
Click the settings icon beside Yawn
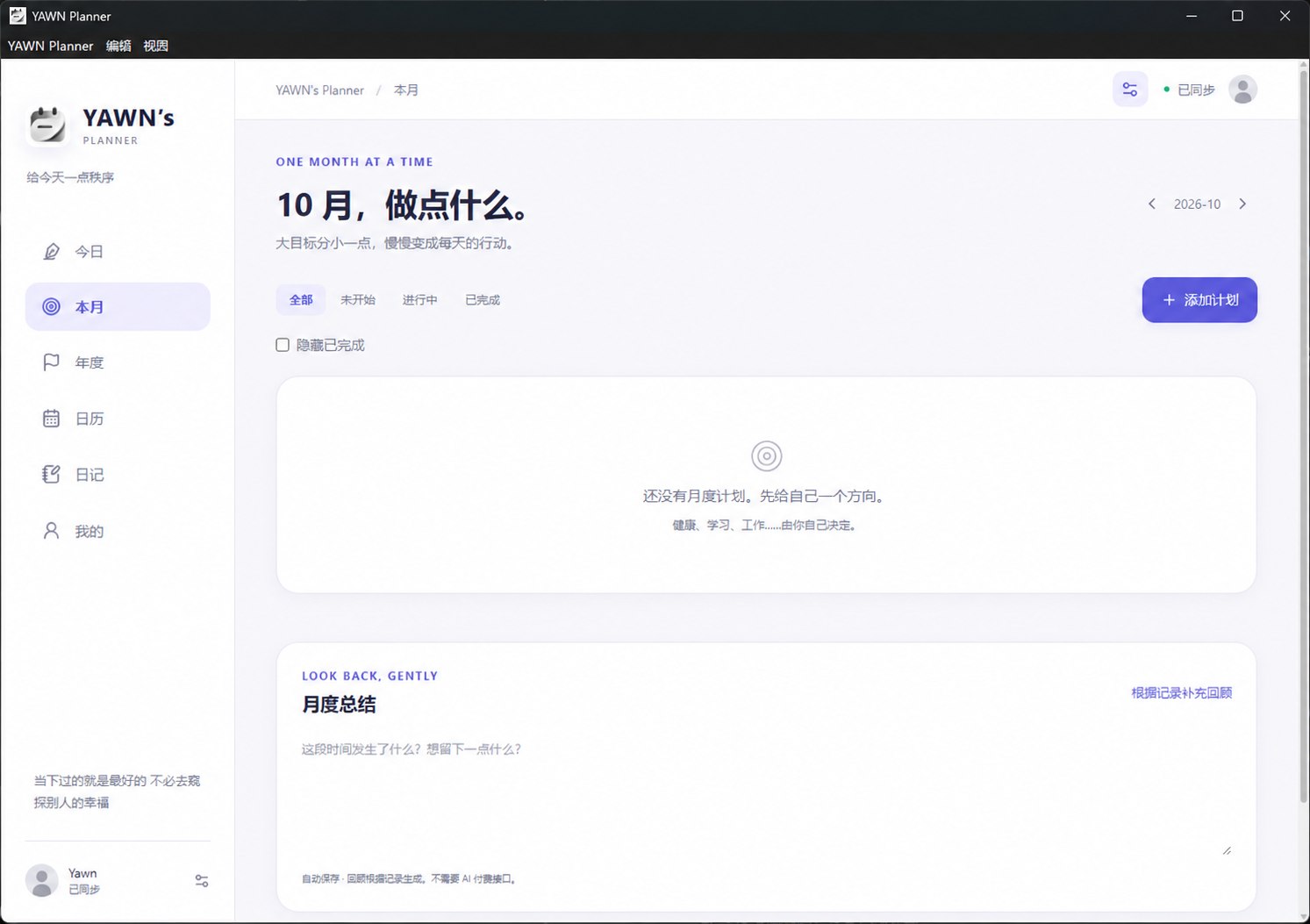tap(202, 881)
